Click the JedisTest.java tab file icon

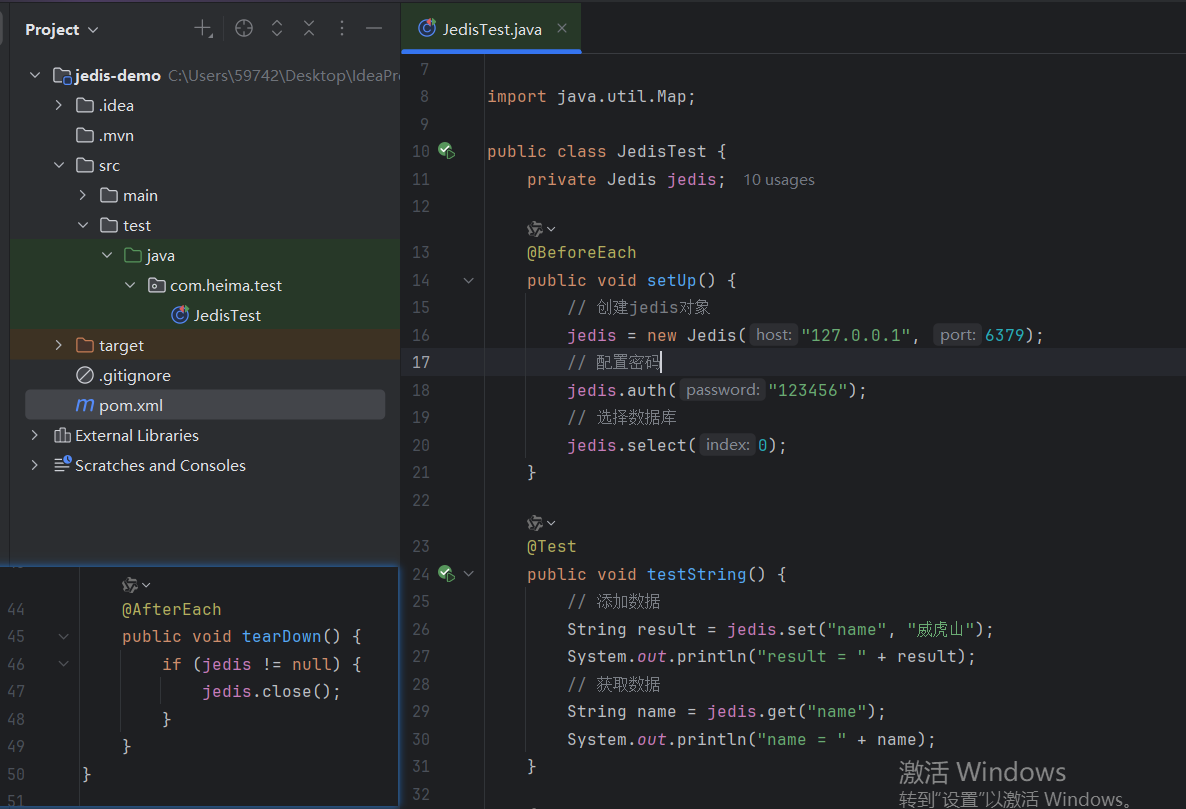[x=427, y=28]
